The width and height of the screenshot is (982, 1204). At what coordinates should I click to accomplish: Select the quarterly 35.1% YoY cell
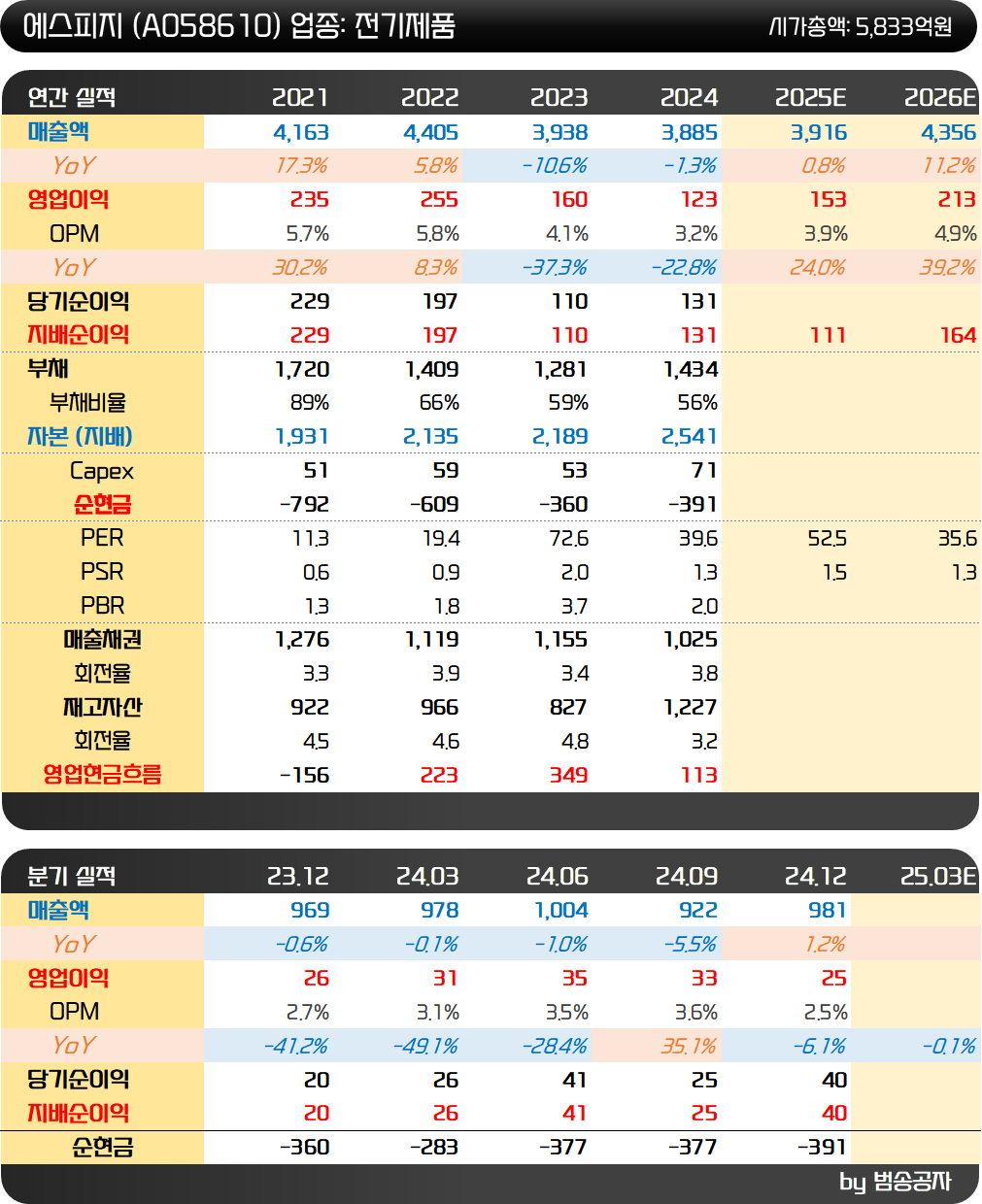(x=689, y=1046)
